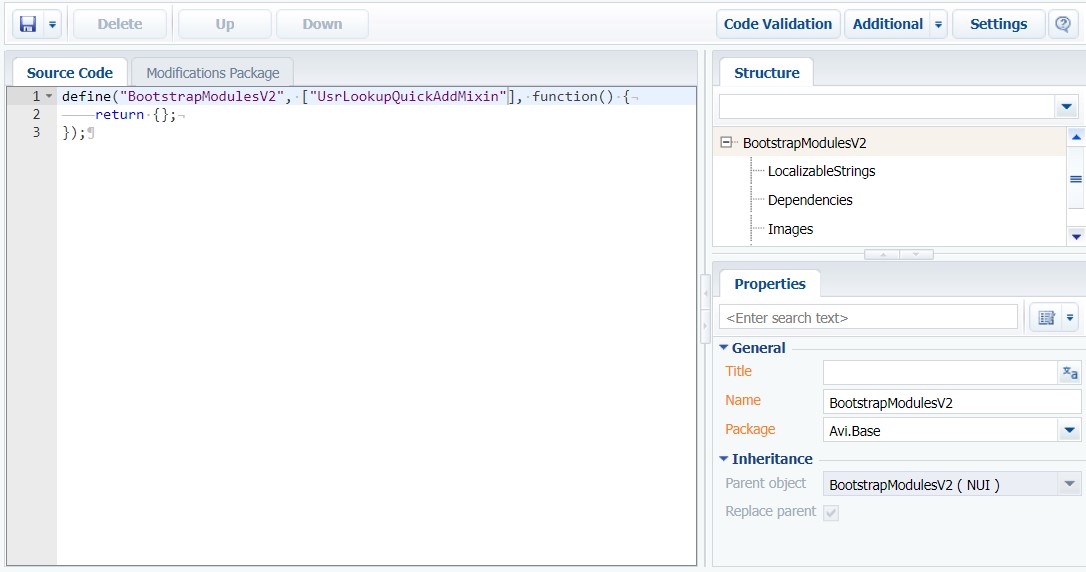Run Code Validation
The width and height of the screenshot is (1086, 572).
(x=778, y=24)
